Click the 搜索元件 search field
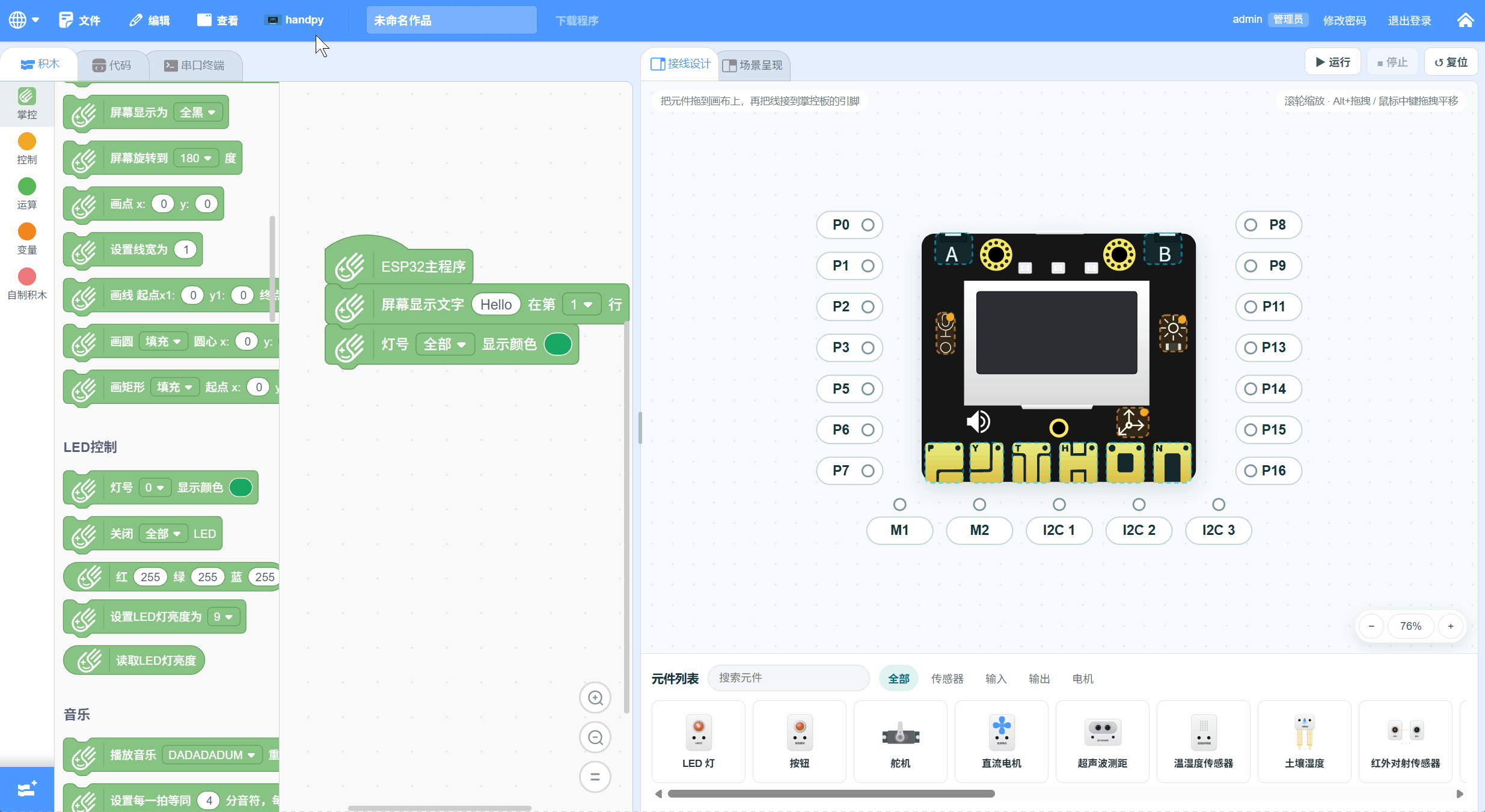The image size is (1485, 812). click(x=789, y=678)
